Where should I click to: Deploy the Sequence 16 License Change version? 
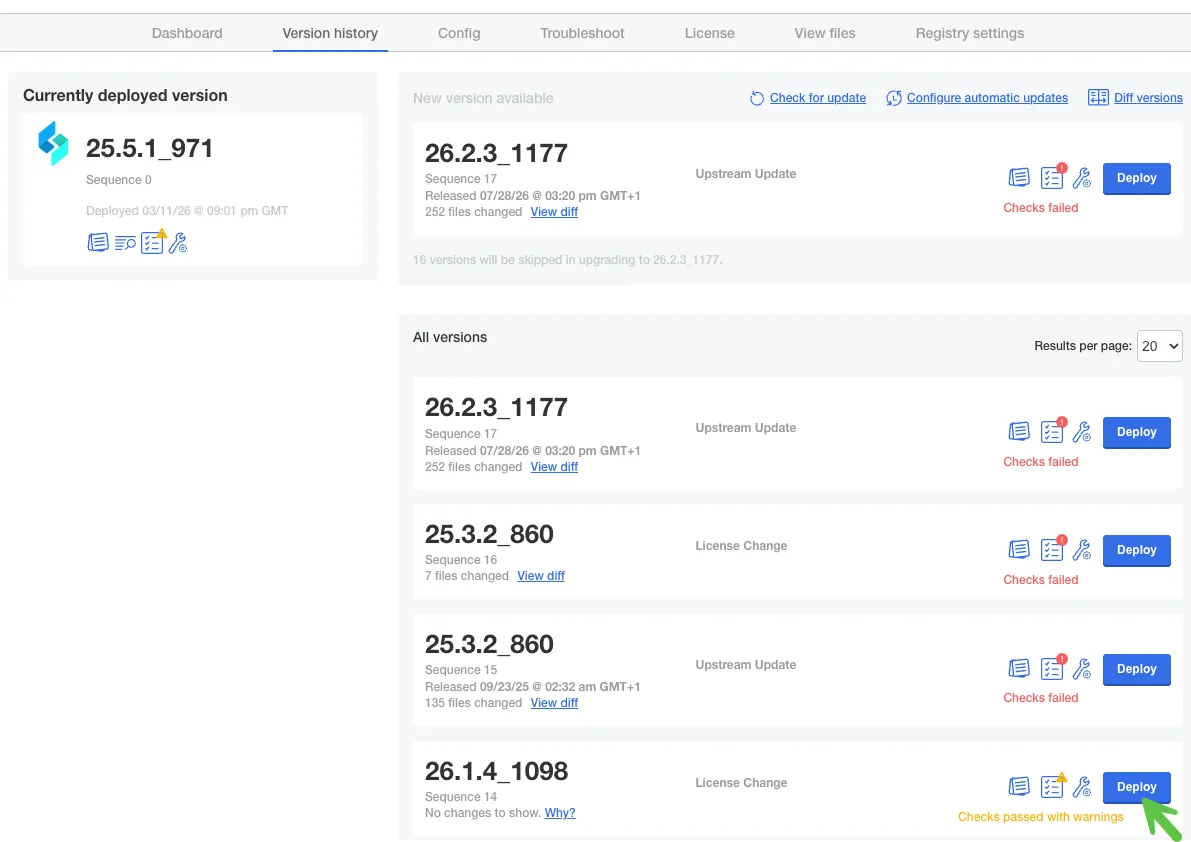click(x=1136, y=550)
